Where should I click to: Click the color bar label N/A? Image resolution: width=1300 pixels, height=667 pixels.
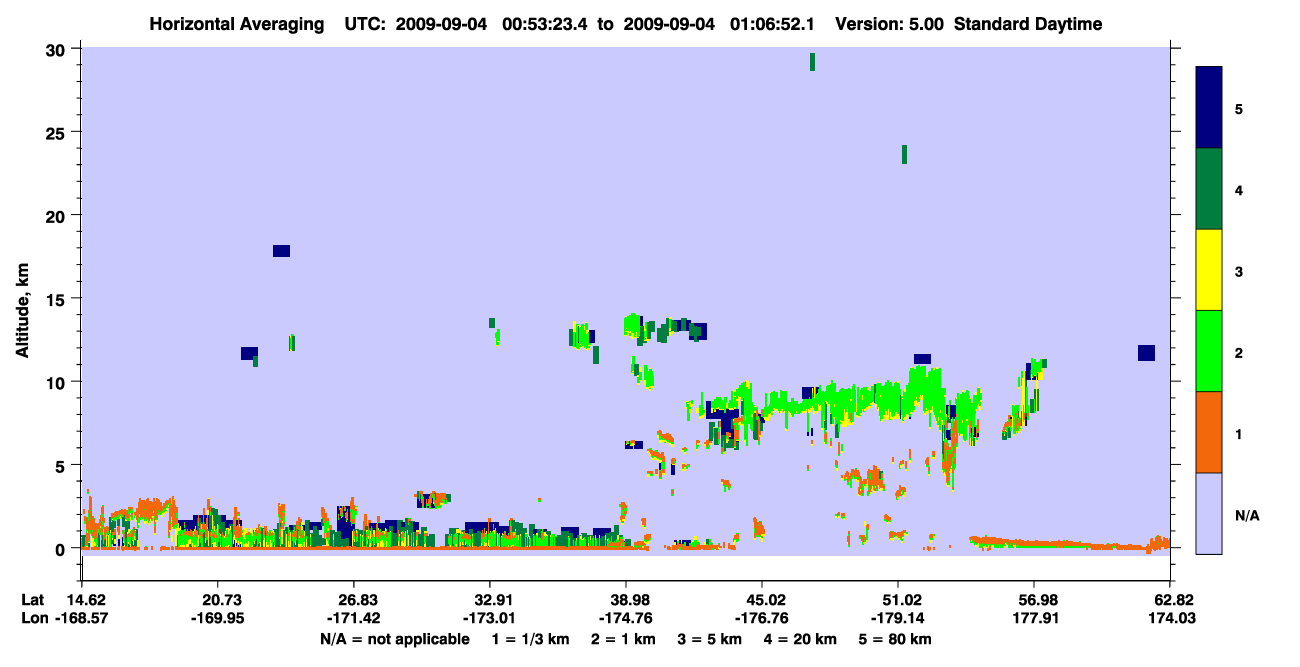[x=1246, y=515]
